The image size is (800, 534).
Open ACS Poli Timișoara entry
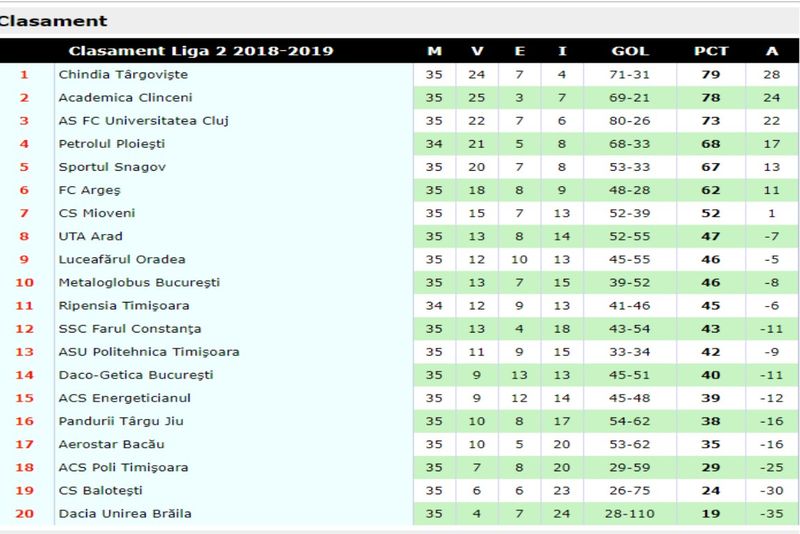tap(121, 468)
